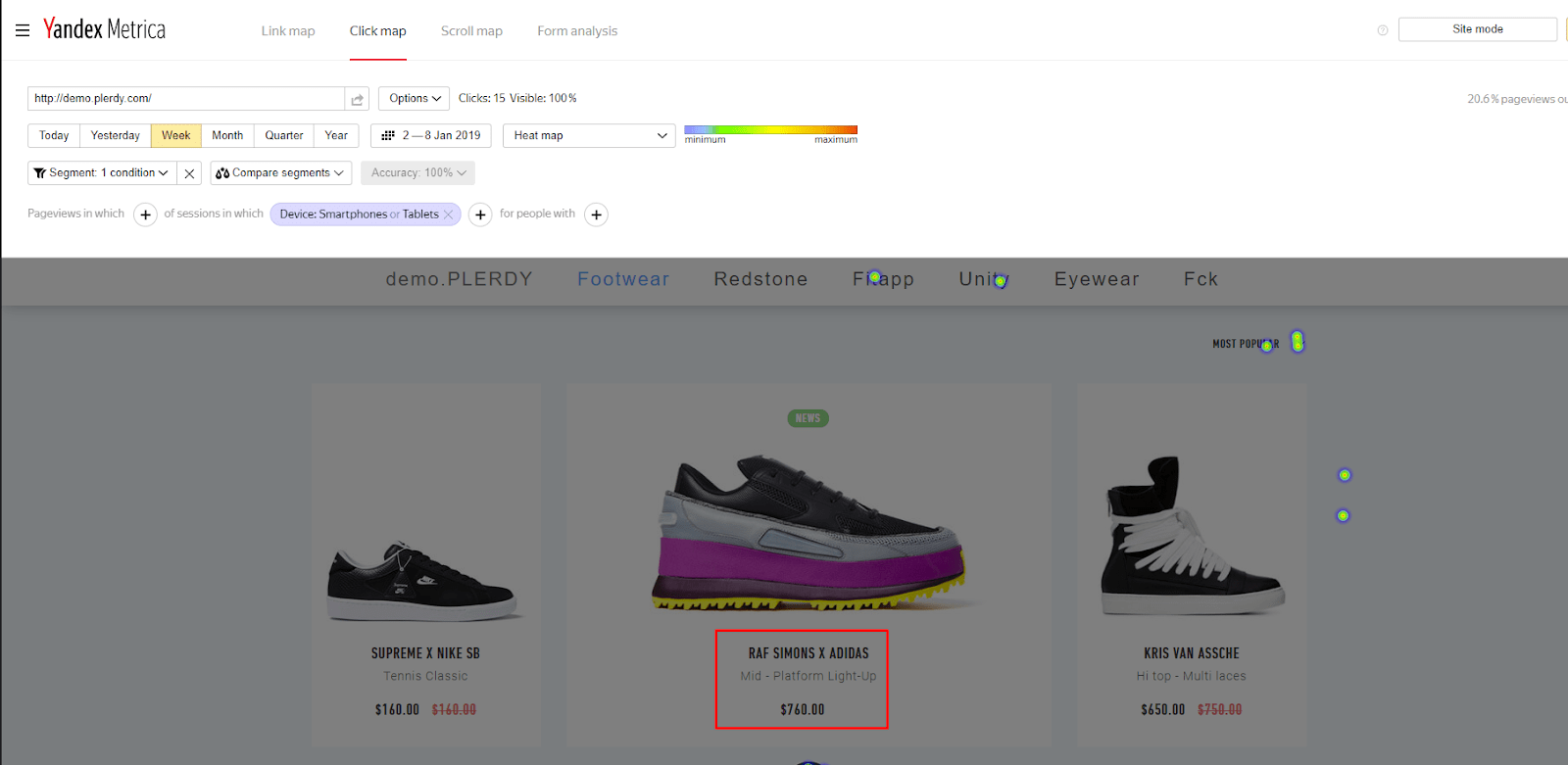Open the Options dropdown
The width and height of the screenshot is (1568, 765).
414,98
